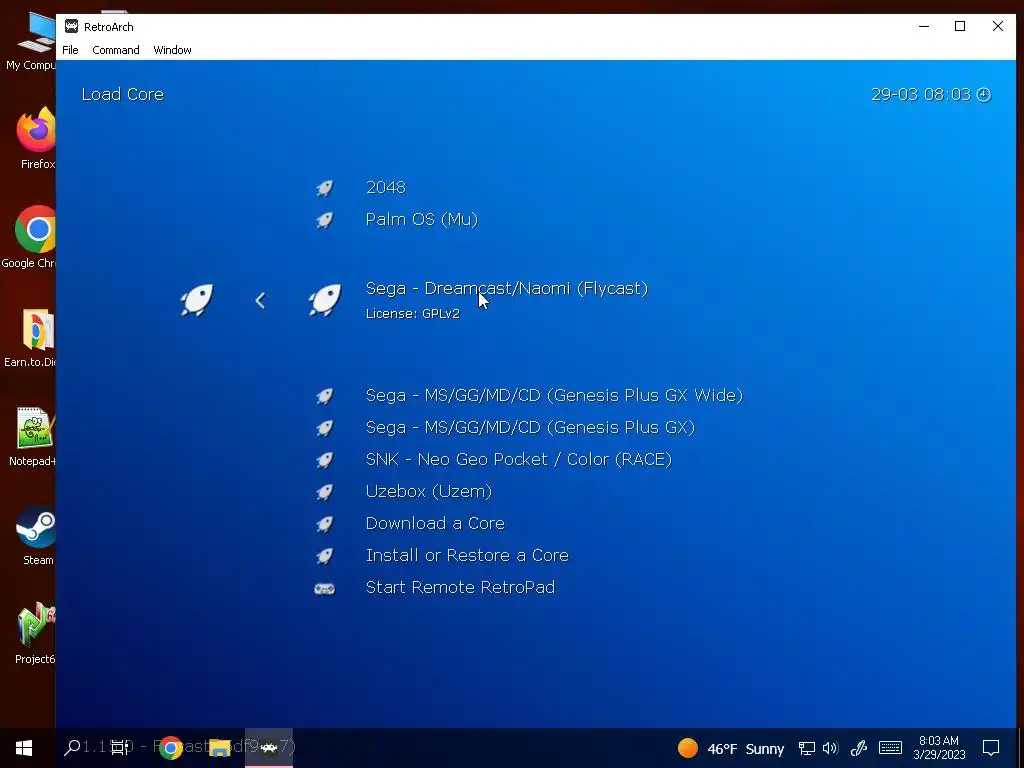Open the Windows Start menu
This screenshot has width=1024, height=768.
coord(24,748)
